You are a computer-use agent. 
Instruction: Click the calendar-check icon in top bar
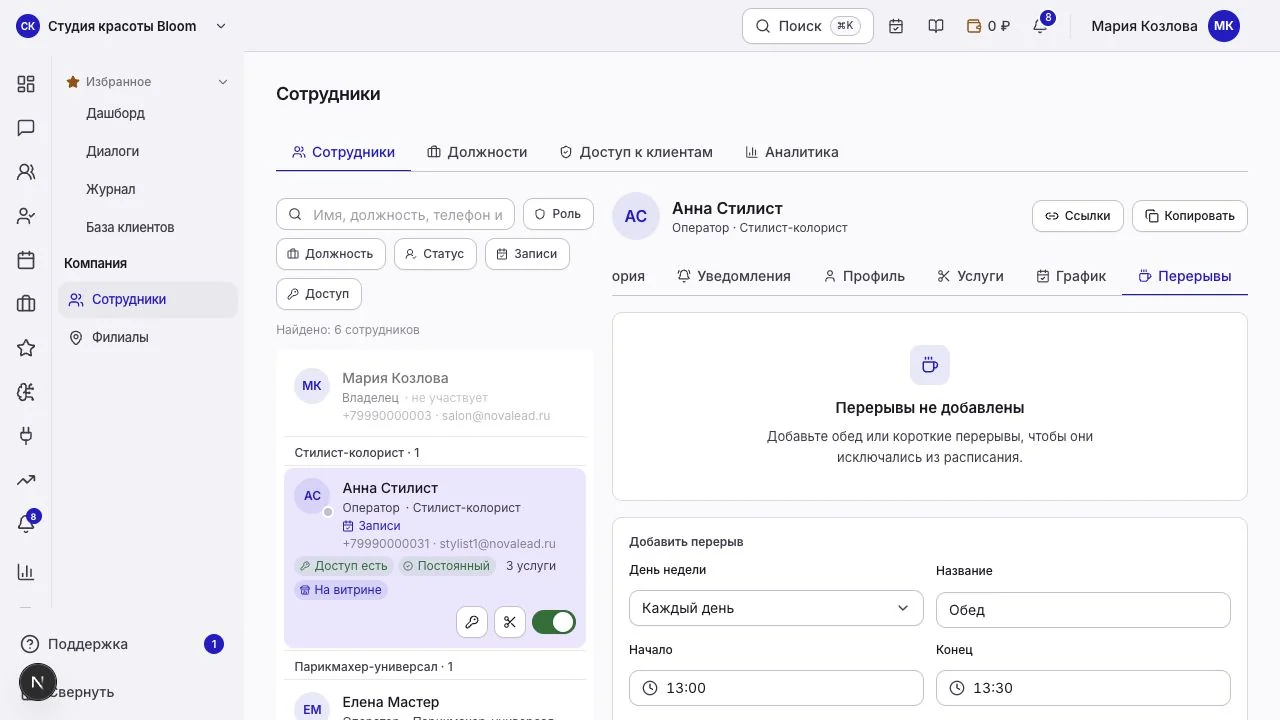[896, 26]
